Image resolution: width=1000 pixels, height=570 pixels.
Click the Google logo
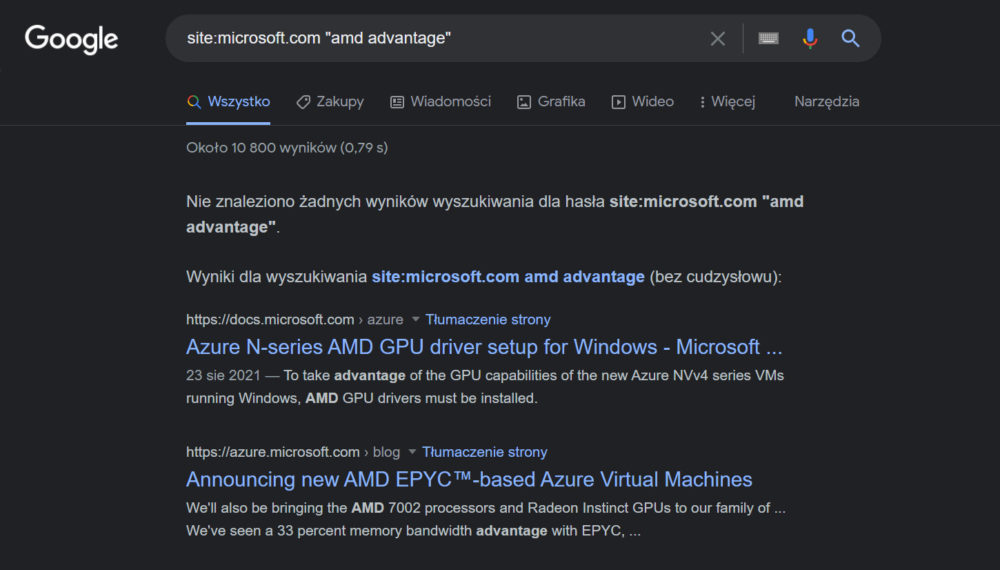point(71,39)
